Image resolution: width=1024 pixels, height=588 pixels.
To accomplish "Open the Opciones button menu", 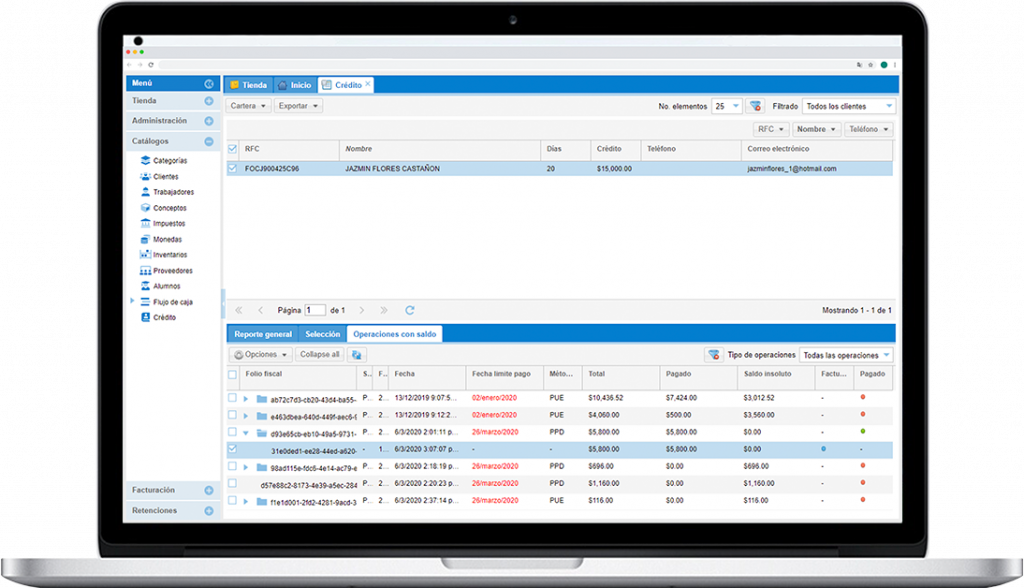I will click(261, 355).
